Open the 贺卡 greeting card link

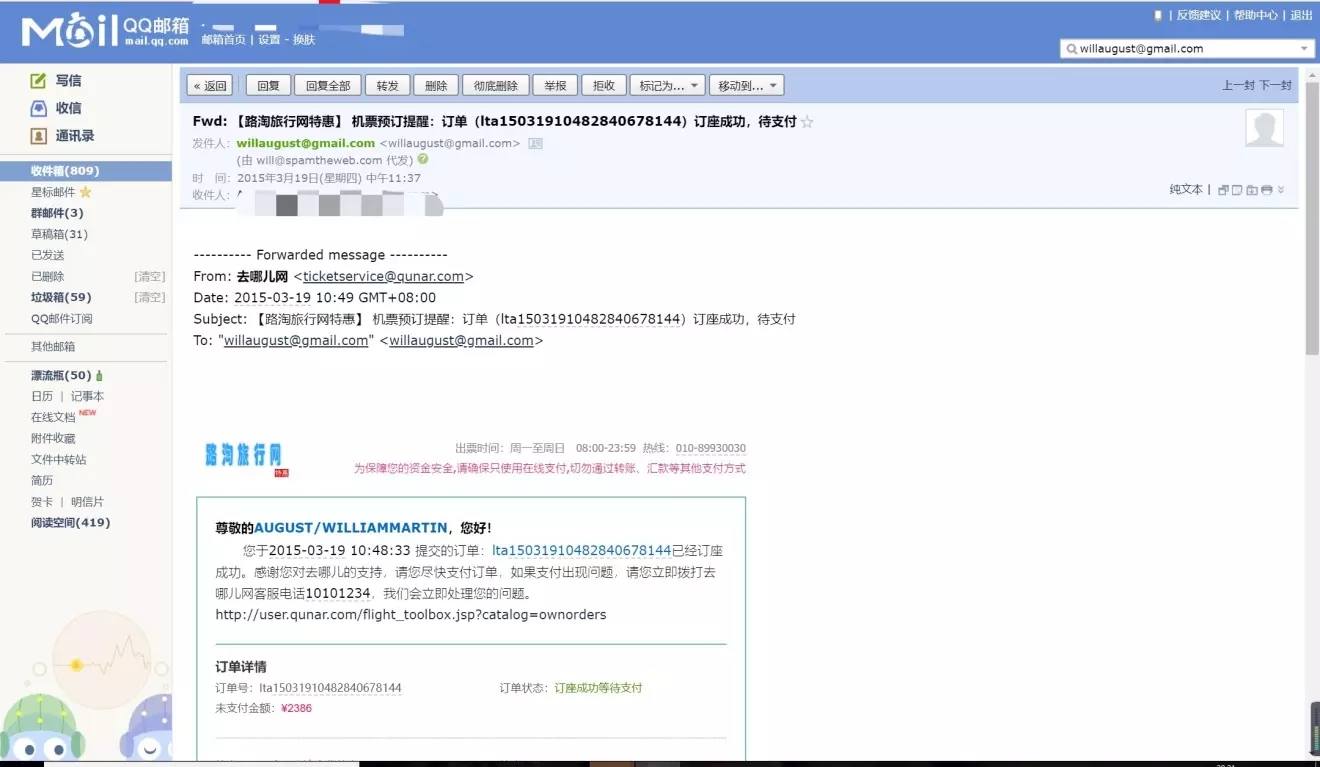click(42, 501)
